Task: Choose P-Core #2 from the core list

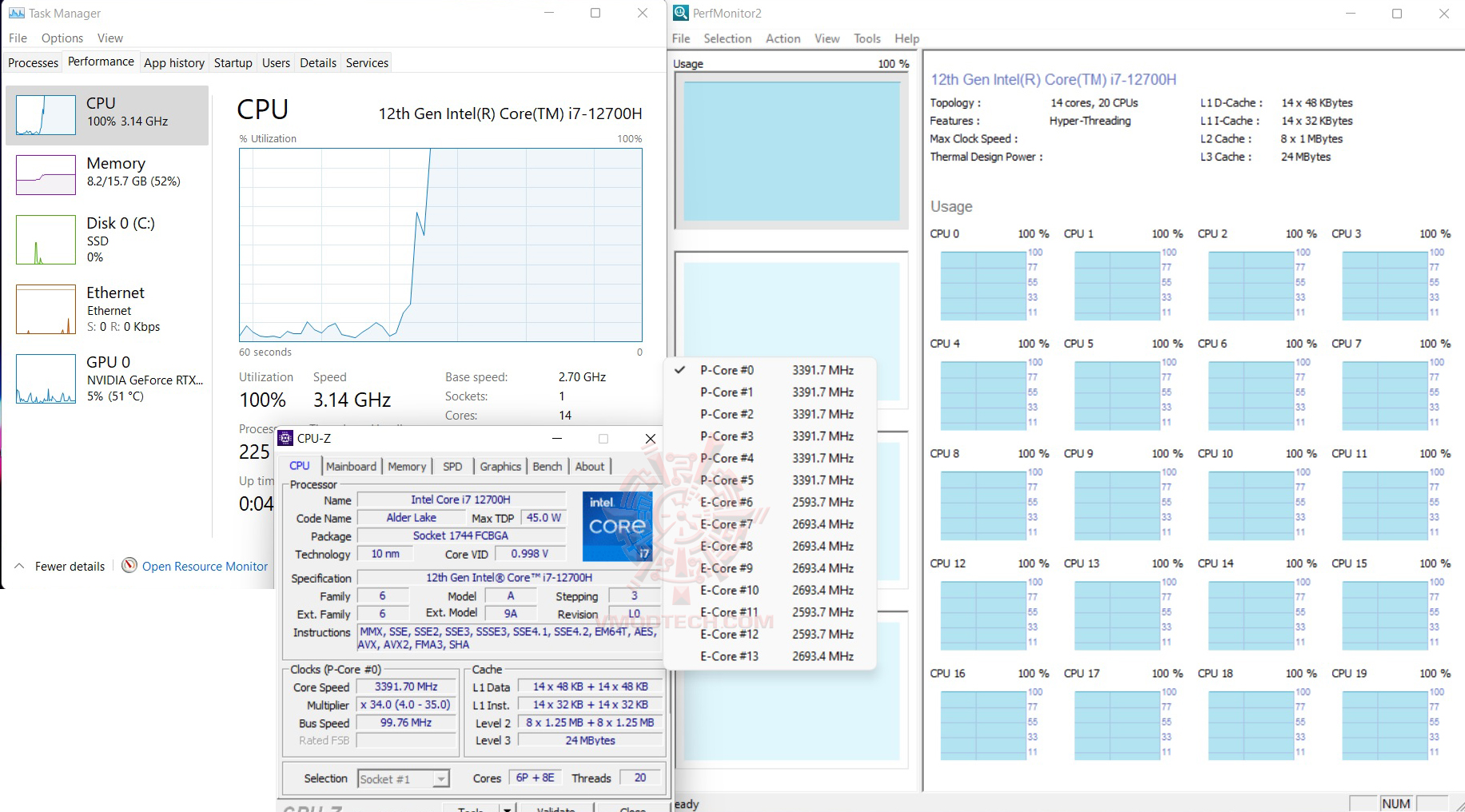Action: [x=770, y=414]
